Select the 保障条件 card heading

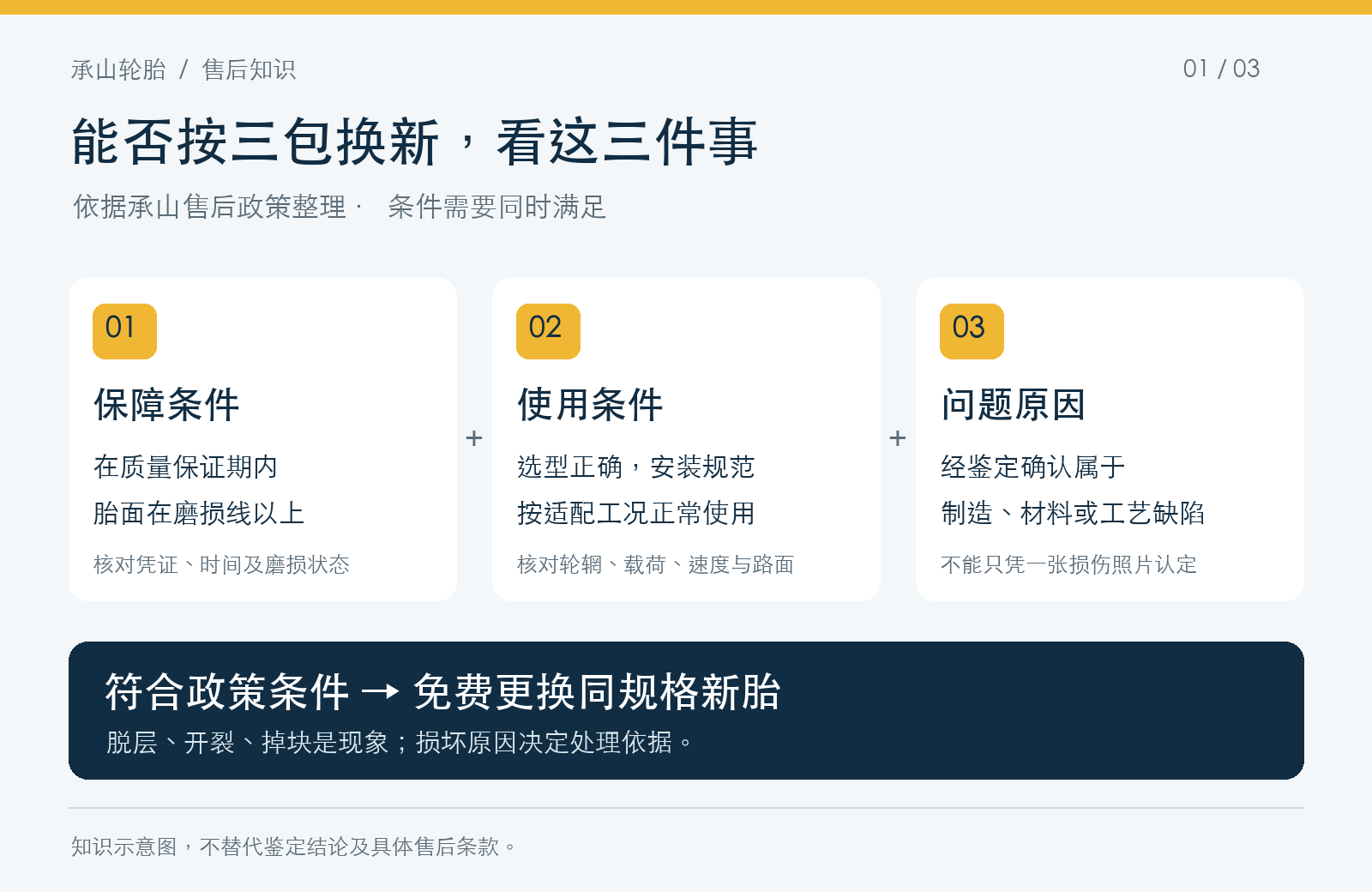(x=166, y=405)
